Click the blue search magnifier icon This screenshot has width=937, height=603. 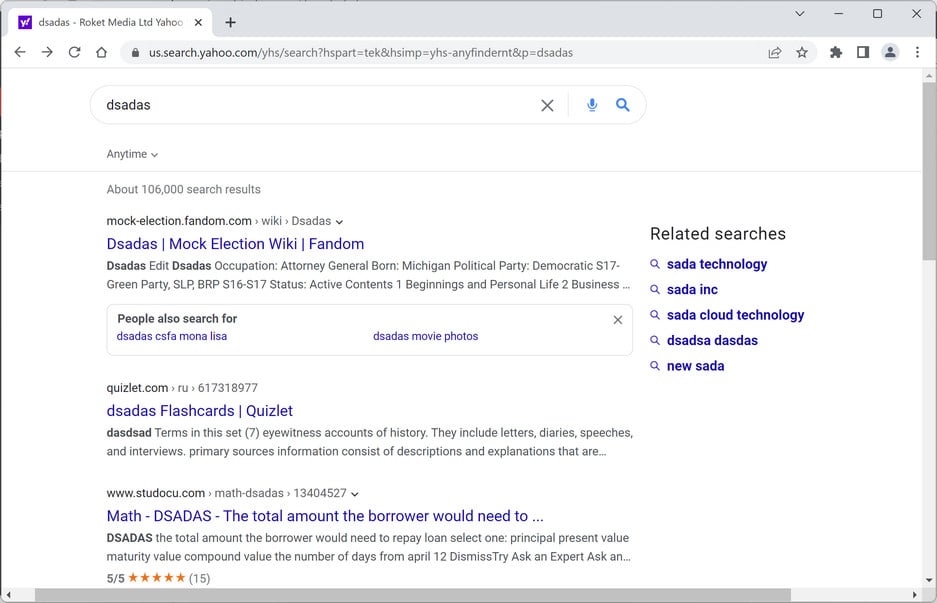click(623, 105)
